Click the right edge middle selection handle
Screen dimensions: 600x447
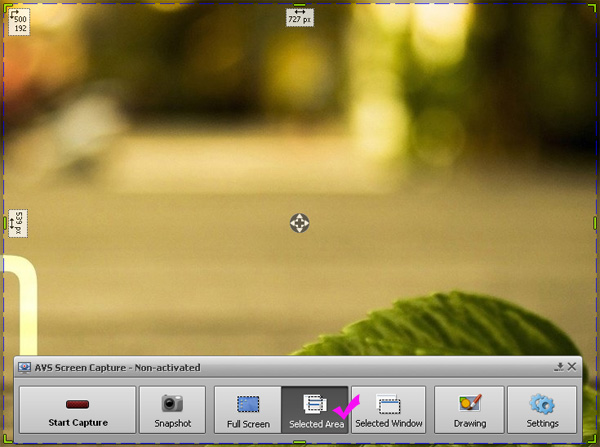(595, 223)
